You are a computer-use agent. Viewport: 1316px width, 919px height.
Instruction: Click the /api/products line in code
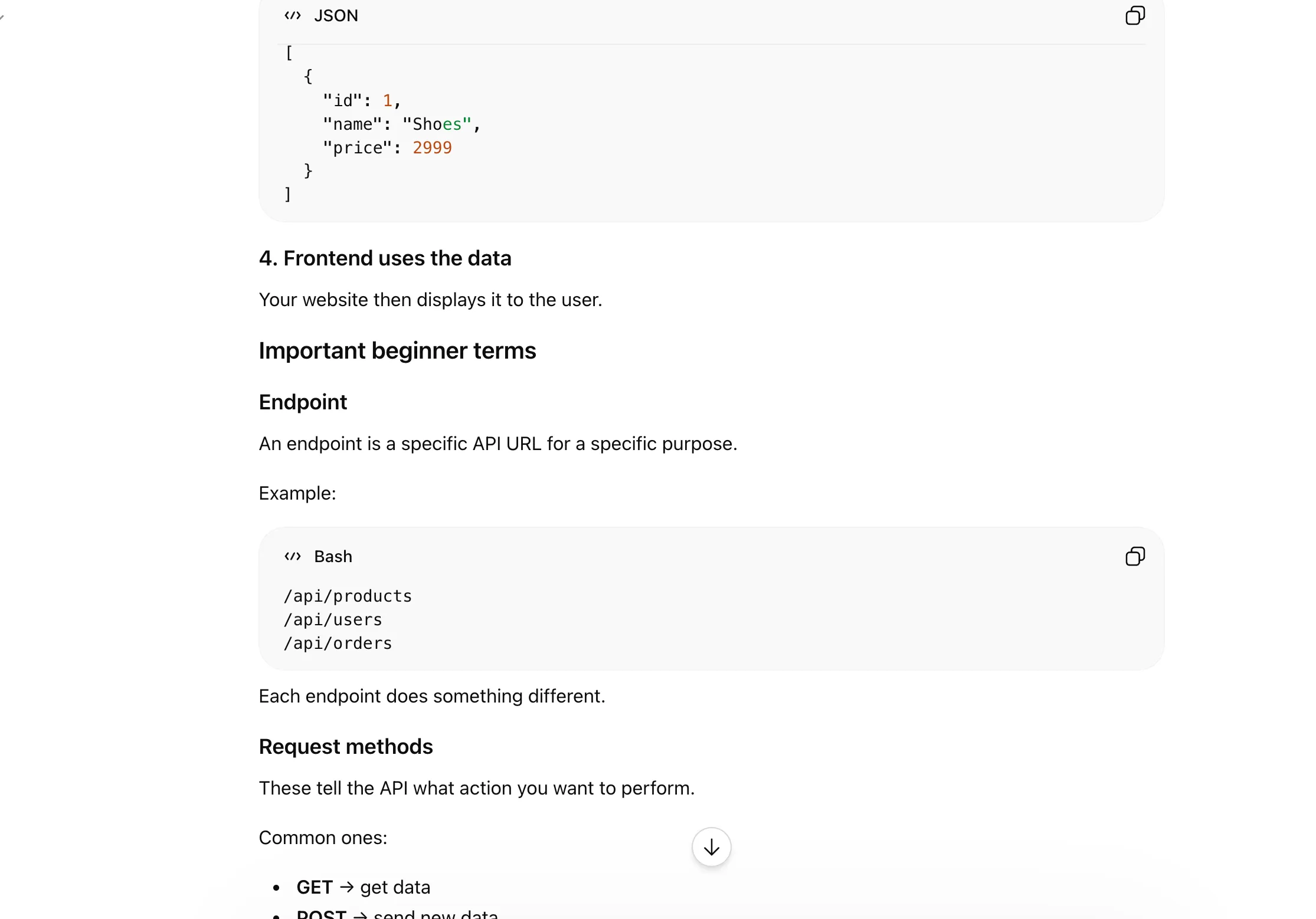348,596
